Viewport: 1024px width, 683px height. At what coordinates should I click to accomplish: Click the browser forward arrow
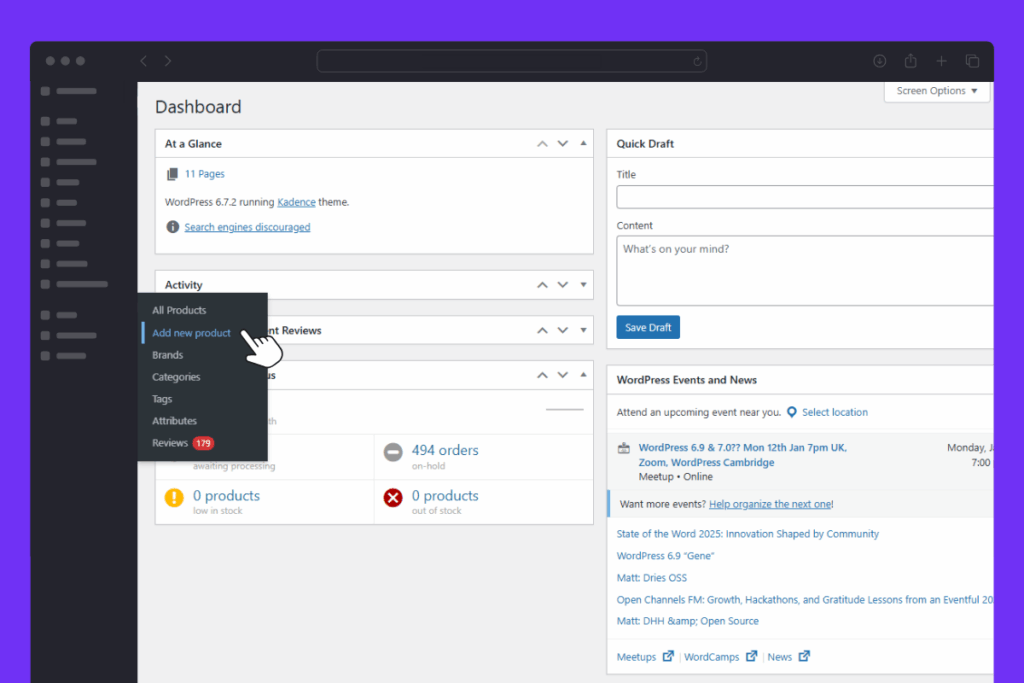(167, 61)
